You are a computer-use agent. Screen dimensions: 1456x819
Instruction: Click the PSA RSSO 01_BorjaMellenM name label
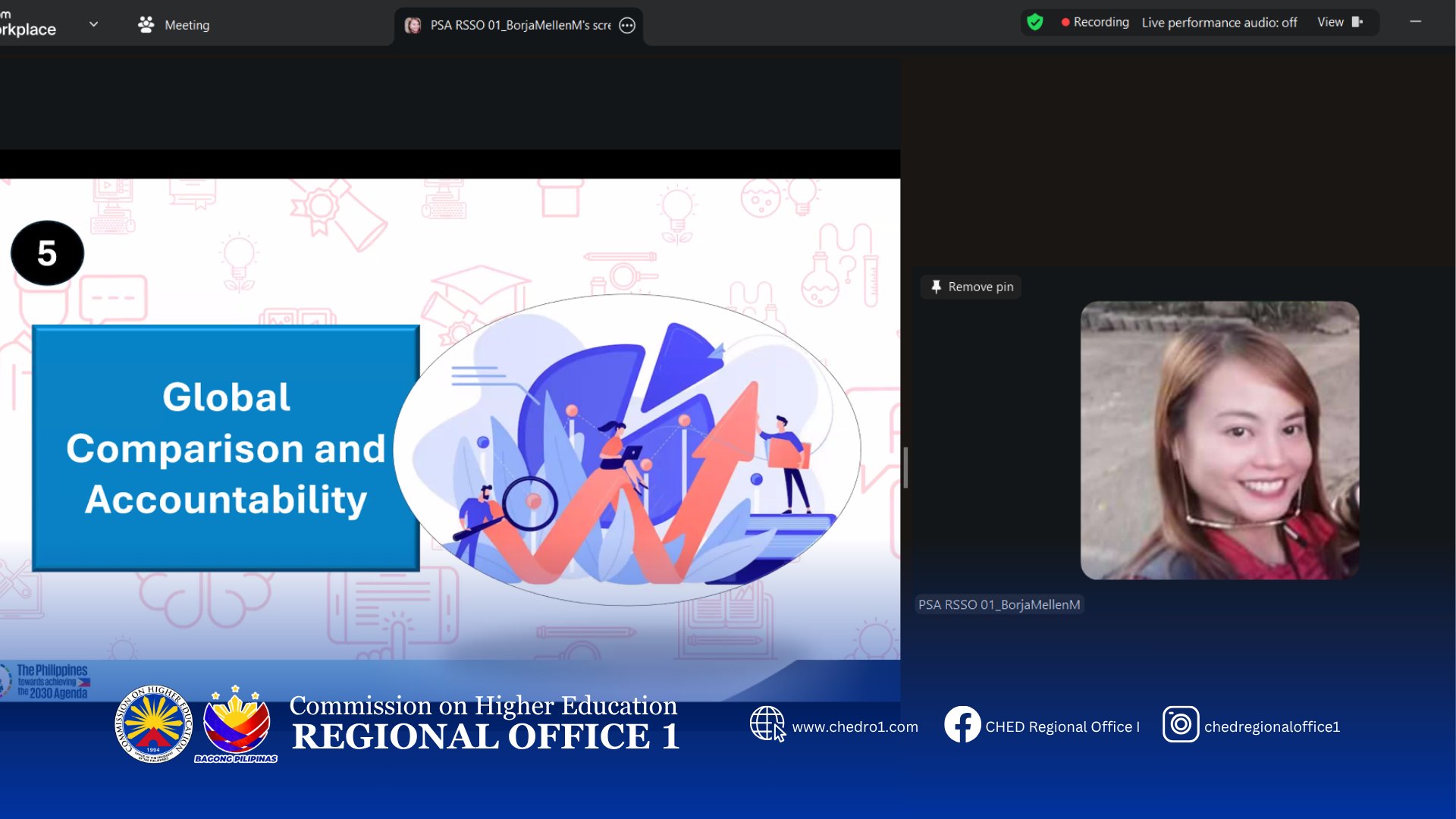[999, 604]
